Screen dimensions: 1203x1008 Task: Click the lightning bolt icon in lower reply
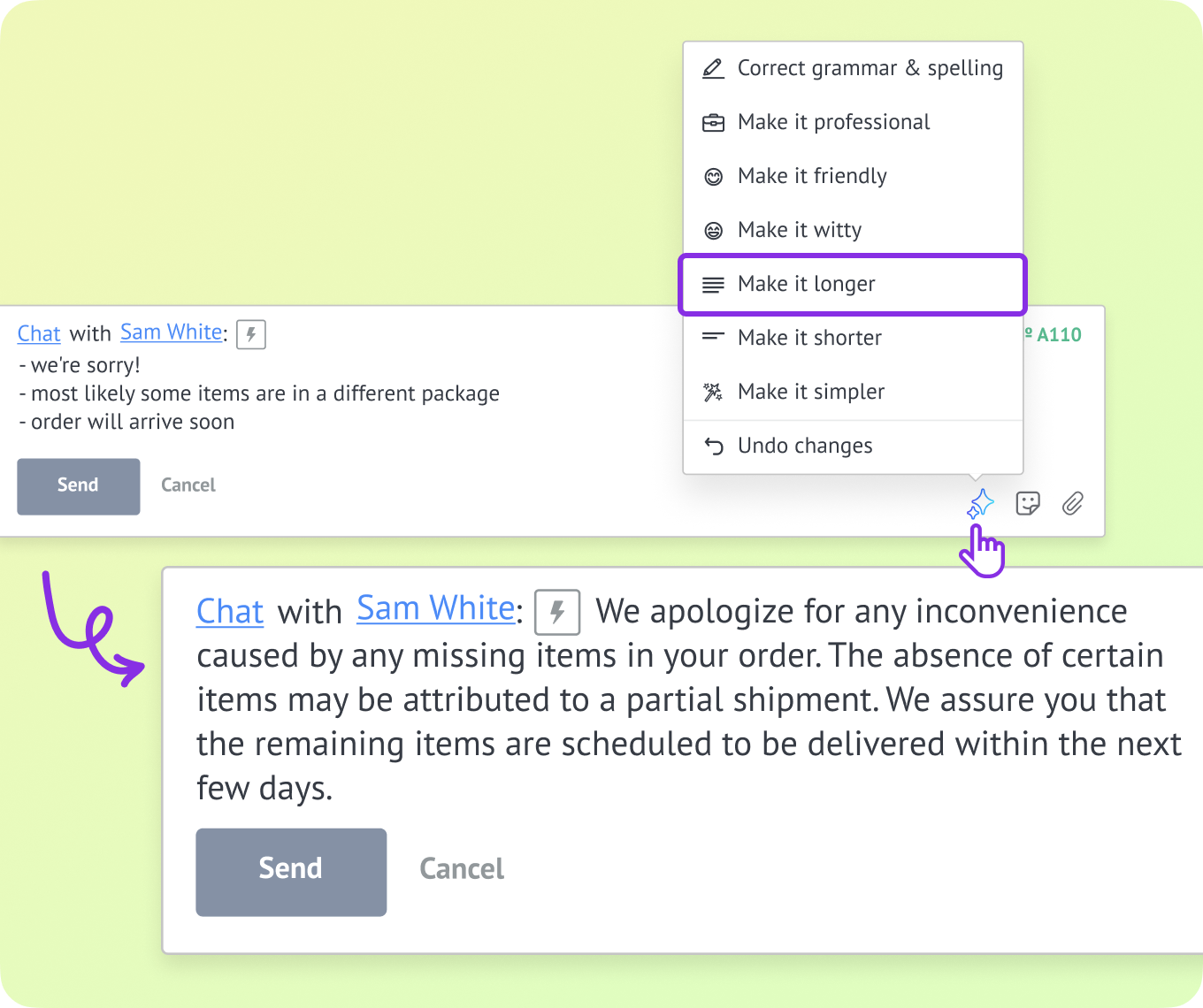557,612
